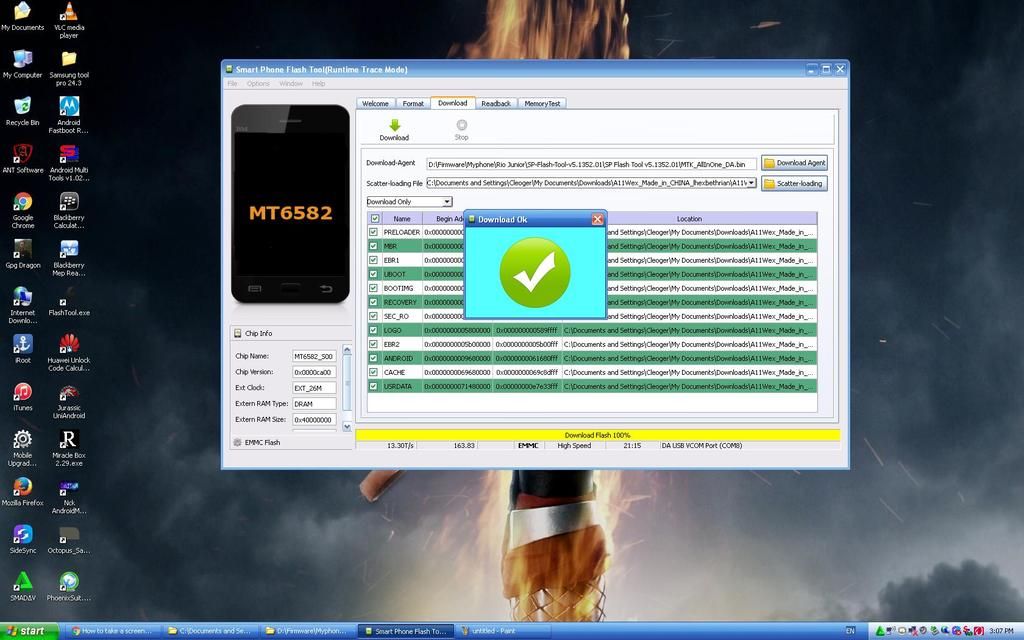This screenshot has height=640, width=1024.
Task: Expand the Scatter-loading File path dropdown
Action: (751, 184)
